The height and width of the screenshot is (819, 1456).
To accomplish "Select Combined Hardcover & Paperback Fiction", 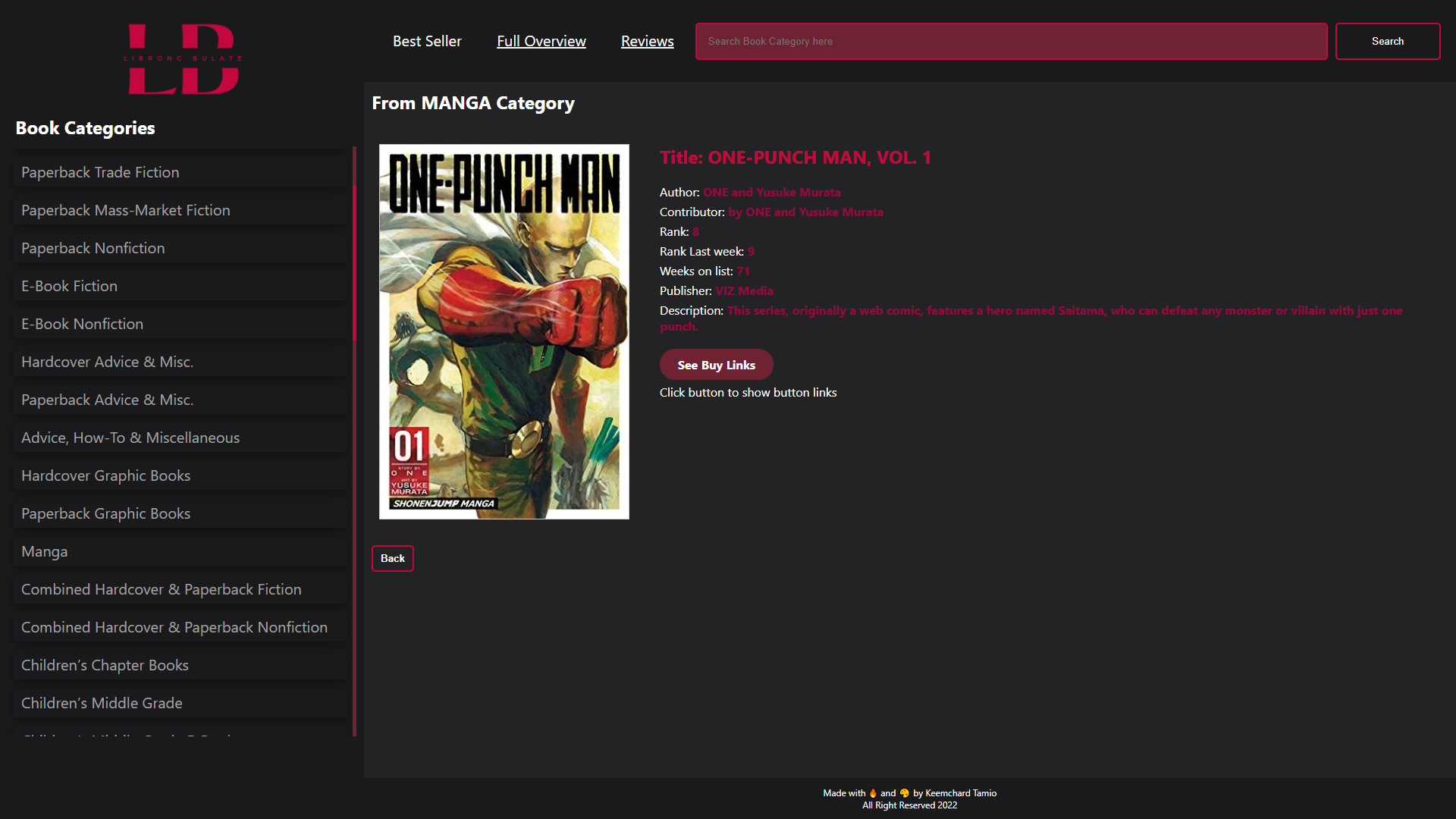I will (179, 588).
